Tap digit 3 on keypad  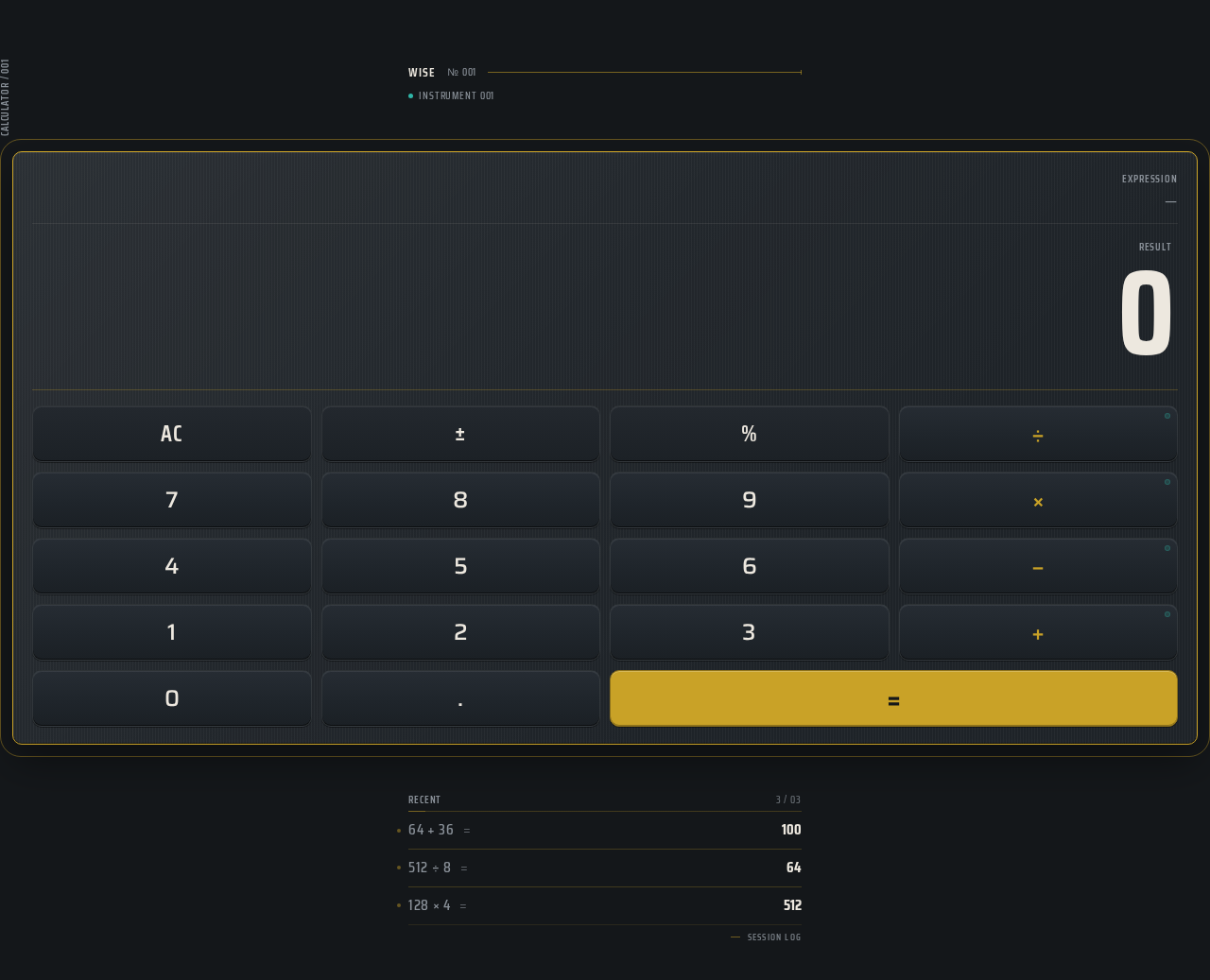tap(750, 632)
